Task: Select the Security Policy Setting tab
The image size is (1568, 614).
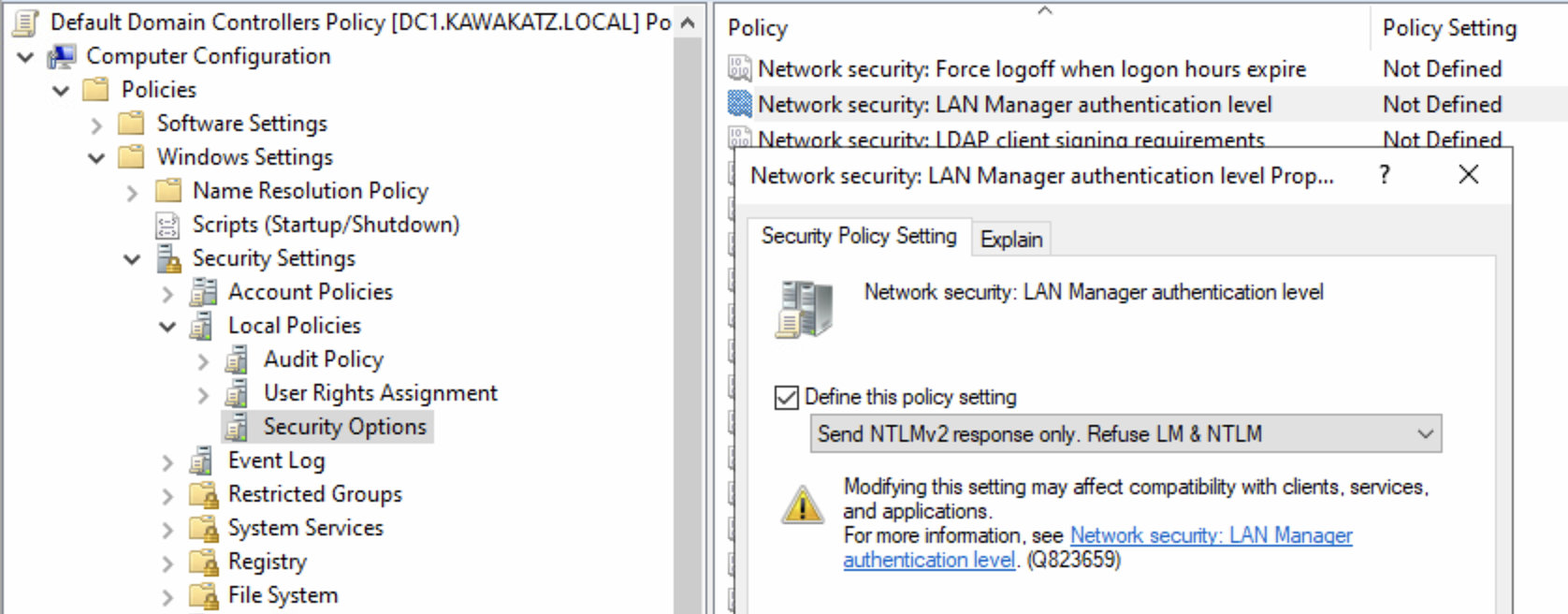Action: (x=859, y=236)
